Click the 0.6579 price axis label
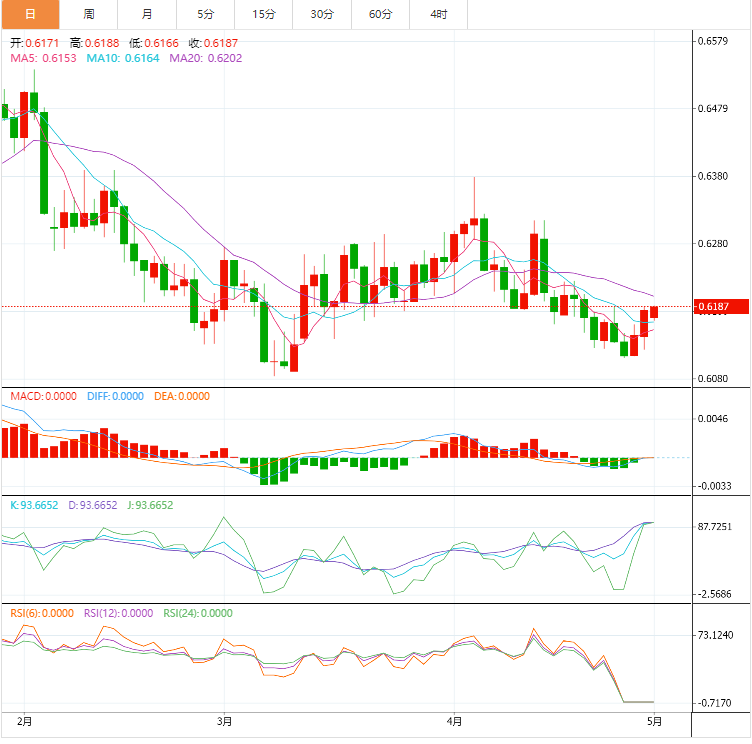The height and width of the screenshot is (744, 752). (713, 41)
